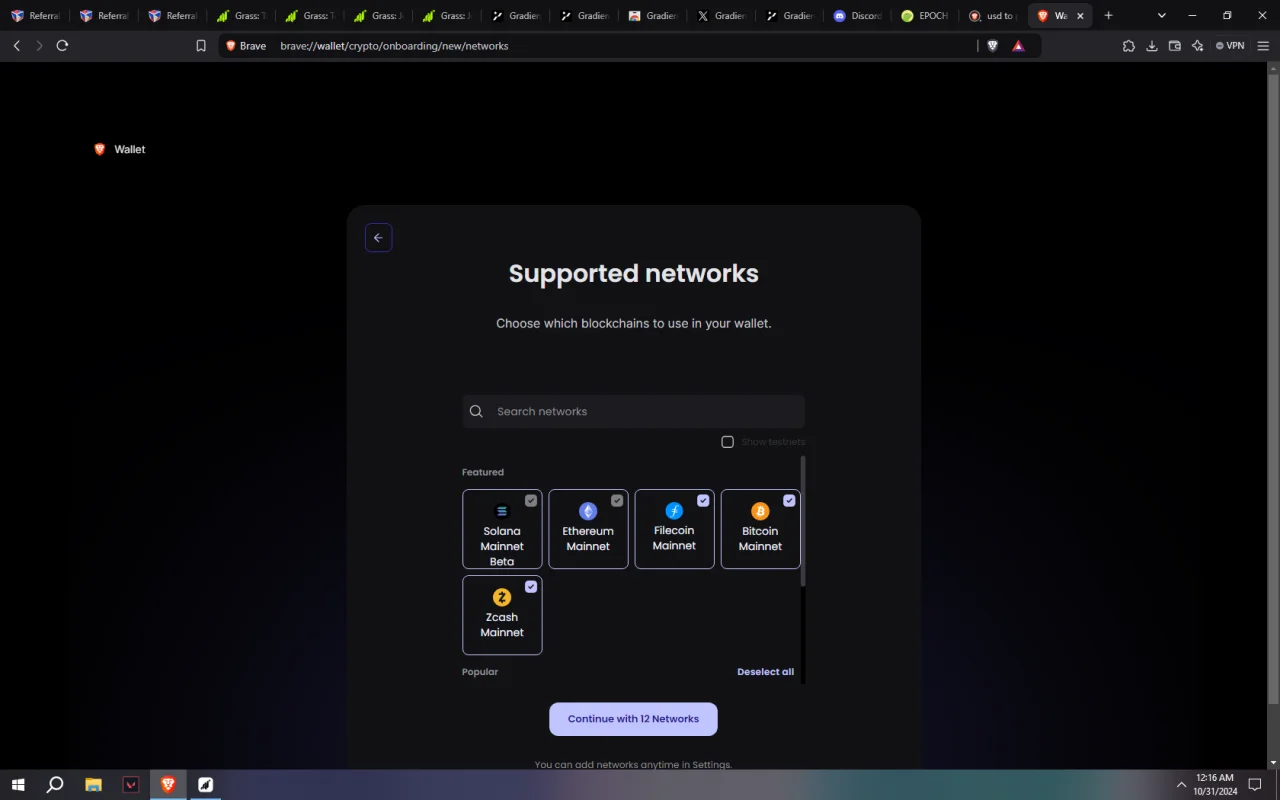The width and height of the screenshot is (1280, 800).
Task: Open the Brave Wallet icon in the toolbar
Action: click(1175, 46)
